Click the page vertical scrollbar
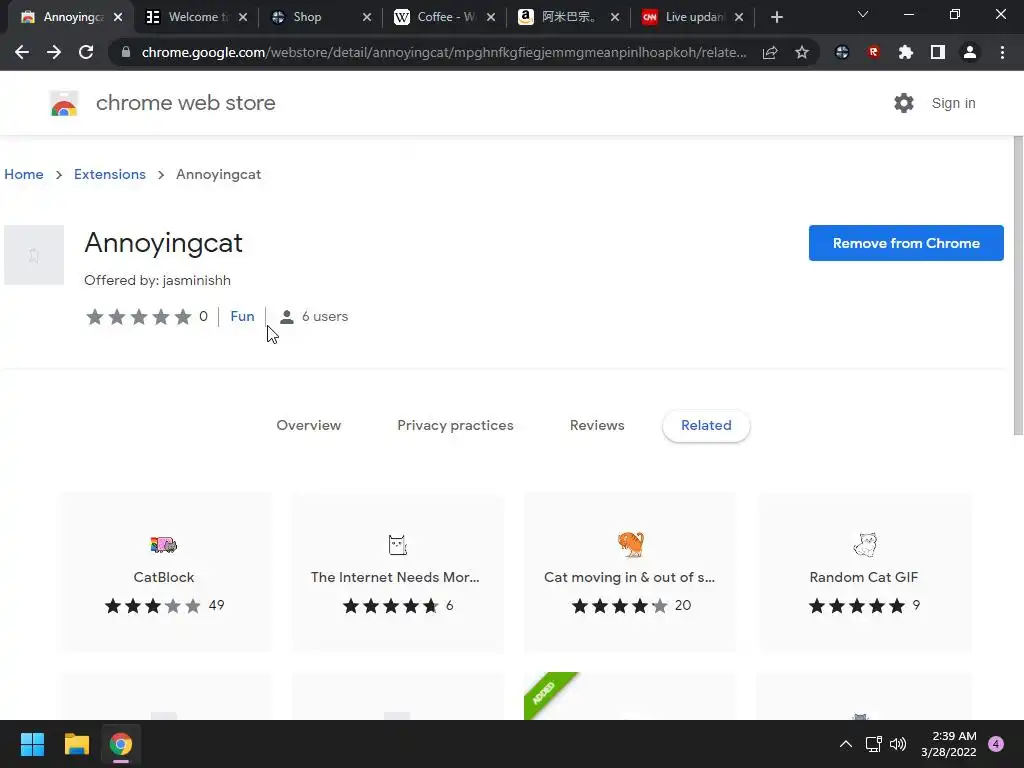The image size is (1024, 768). coord(1018,286)
